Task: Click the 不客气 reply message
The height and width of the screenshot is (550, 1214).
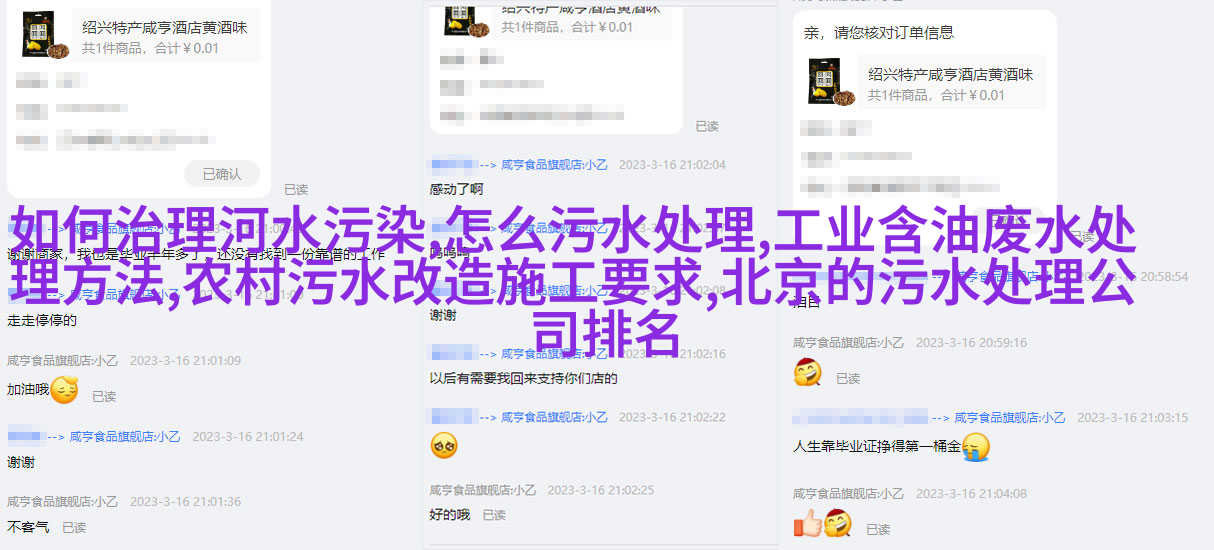Action: pos(28,527)
